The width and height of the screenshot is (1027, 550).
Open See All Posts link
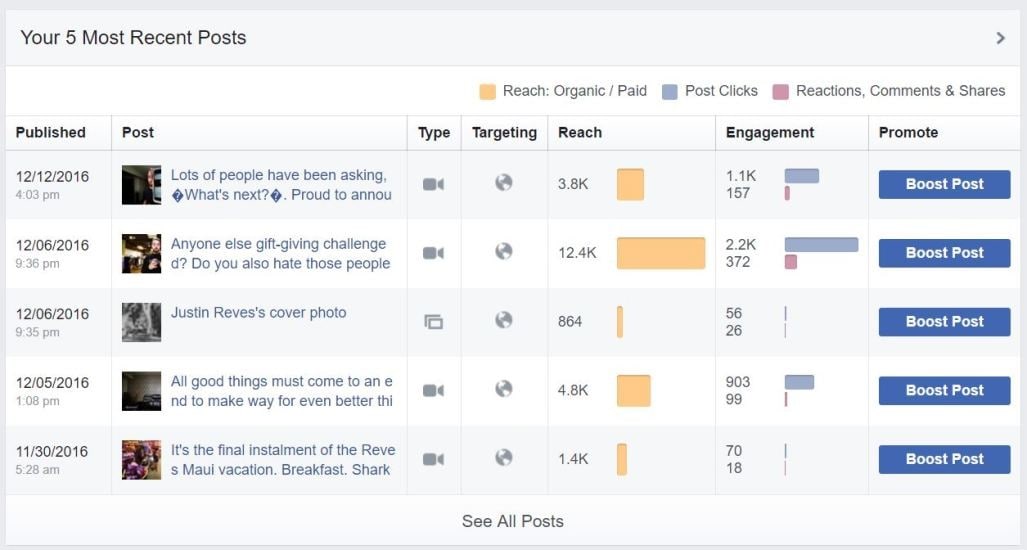coord(512,521)
